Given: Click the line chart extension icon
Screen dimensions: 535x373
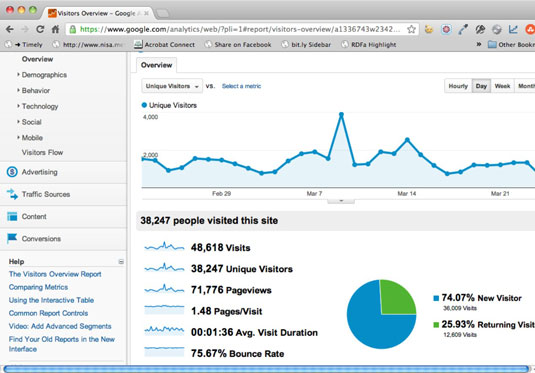Looking at the screenshot, I should (513, 29).
